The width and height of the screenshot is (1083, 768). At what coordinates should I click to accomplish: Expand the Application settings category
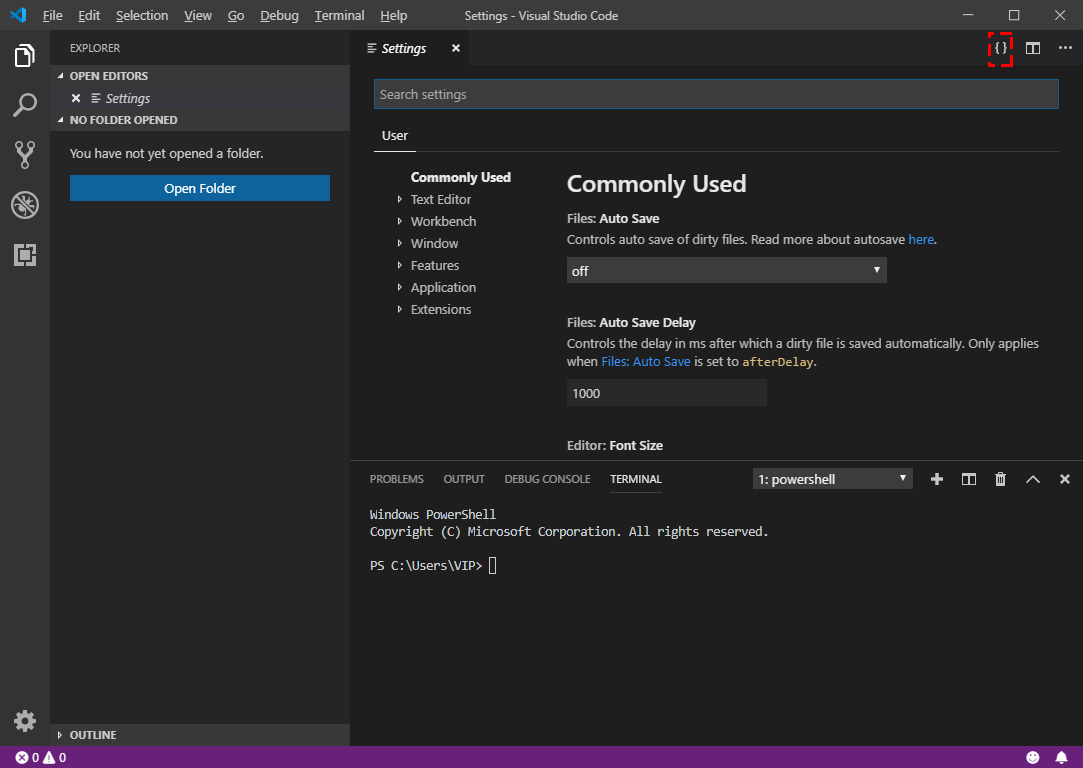click(400, 288)
